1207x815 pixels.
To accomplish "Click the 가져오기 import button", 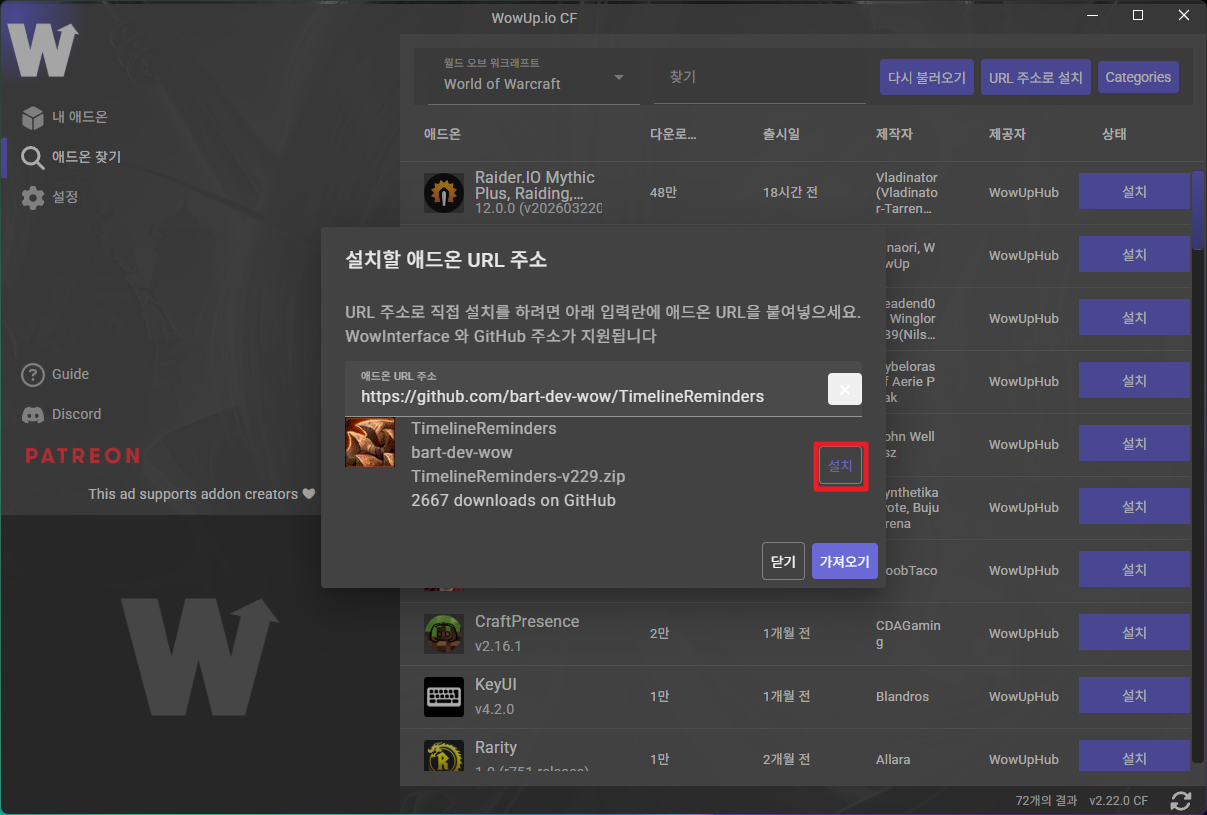I will click(x=845, y=562).
